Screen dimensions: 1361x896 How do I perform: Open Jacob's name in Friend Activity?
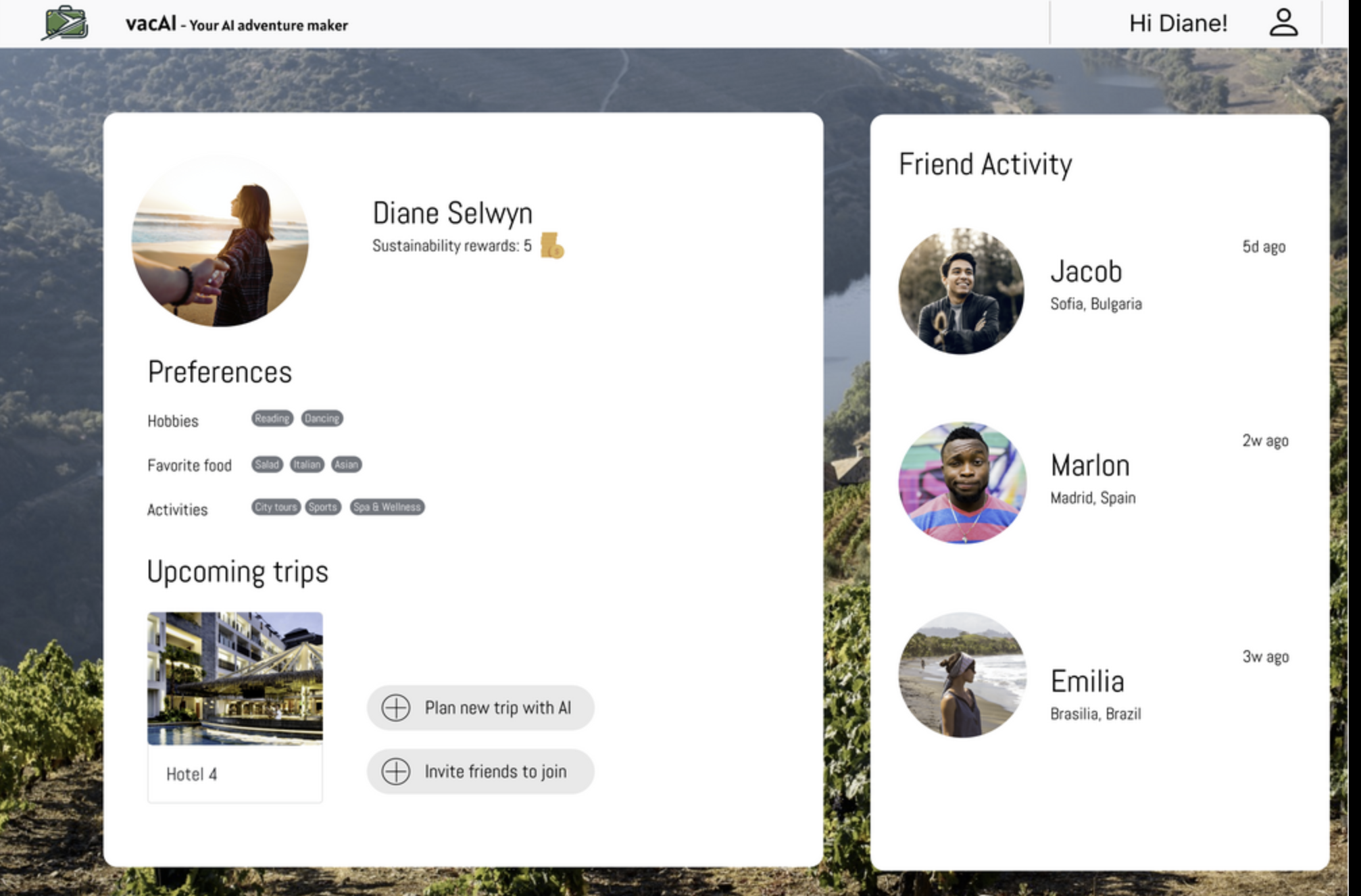(1086, 272)
